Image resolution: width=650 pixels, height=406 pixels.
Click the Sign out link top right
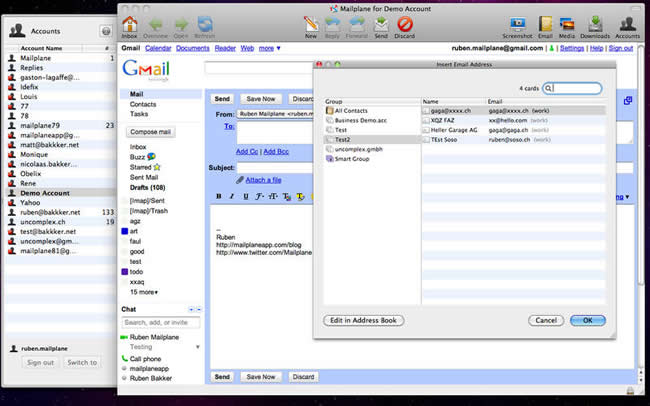pyautogui.click(x=621, y=48)
